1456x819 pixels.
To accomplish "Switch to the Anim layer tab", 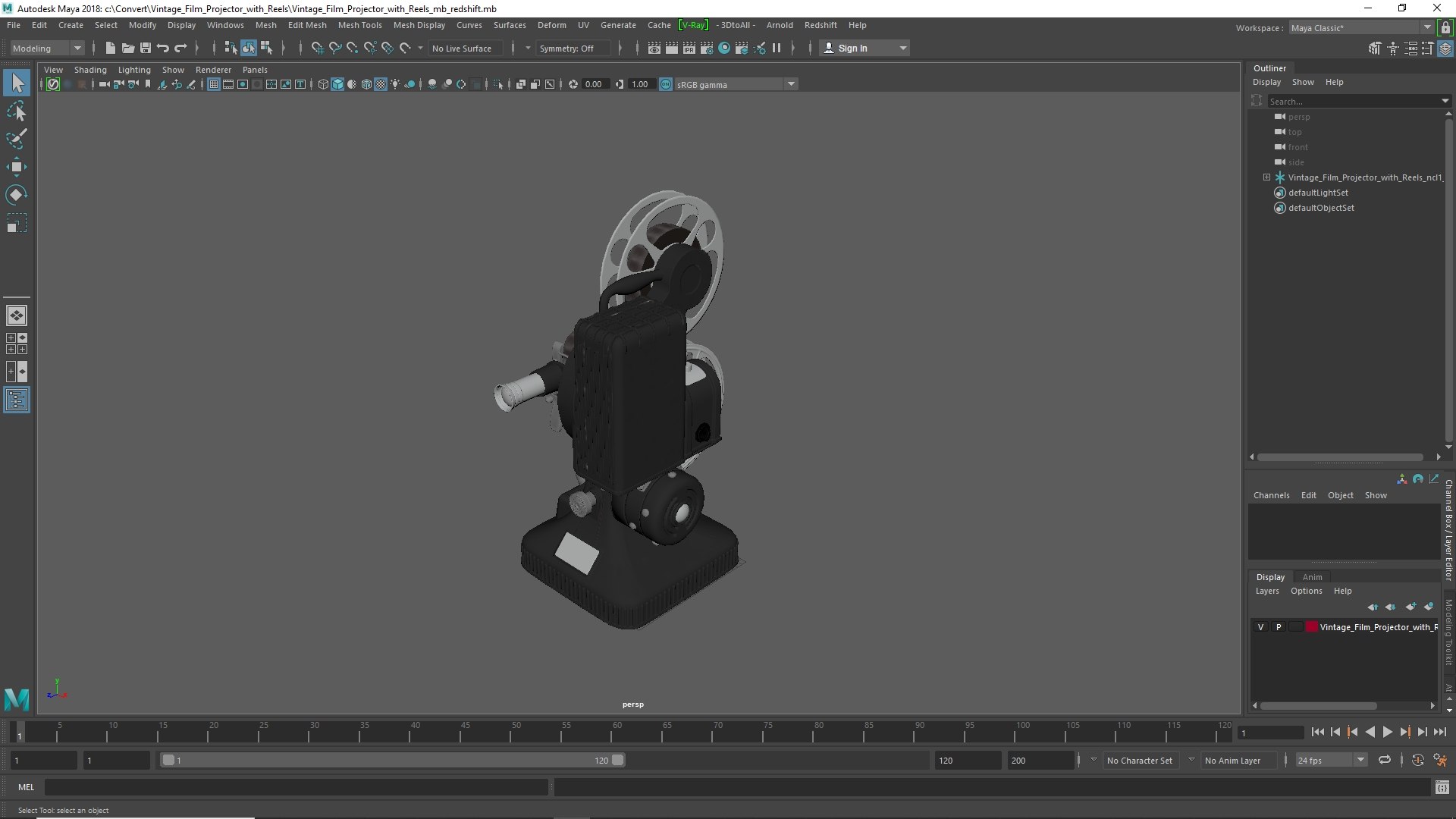I will click(1312, 577).
